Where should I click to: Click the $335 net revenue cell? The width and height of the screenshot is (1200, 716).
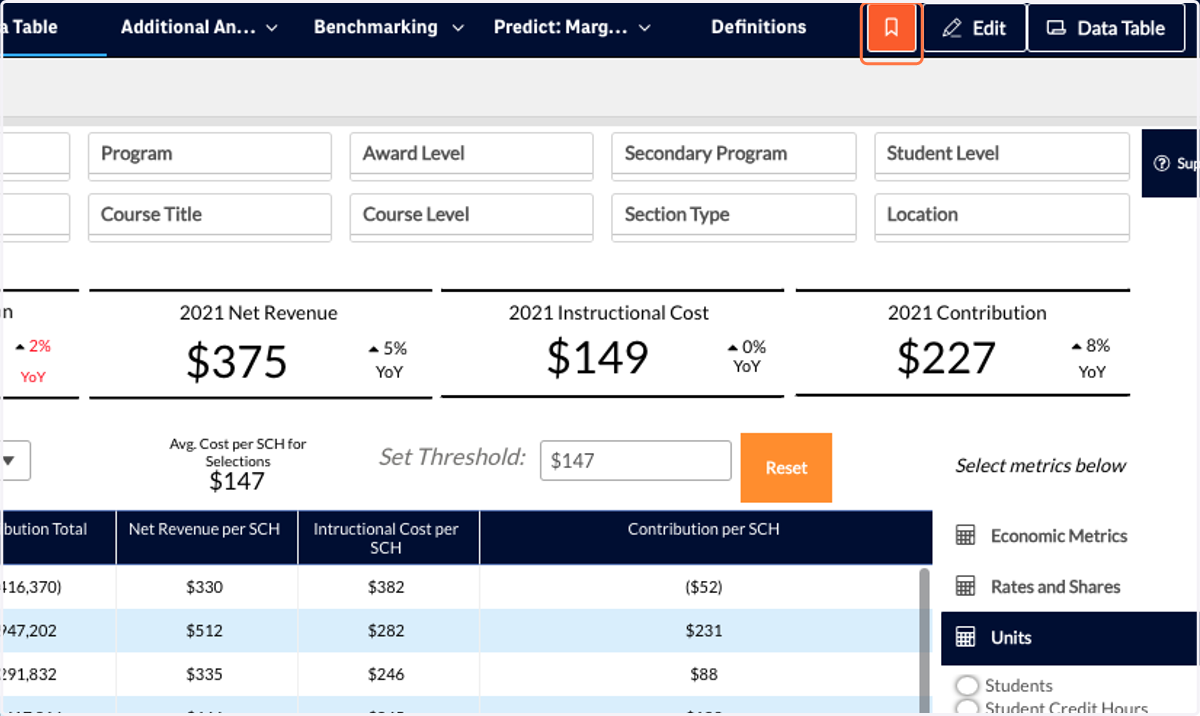[x=204, y=675]
